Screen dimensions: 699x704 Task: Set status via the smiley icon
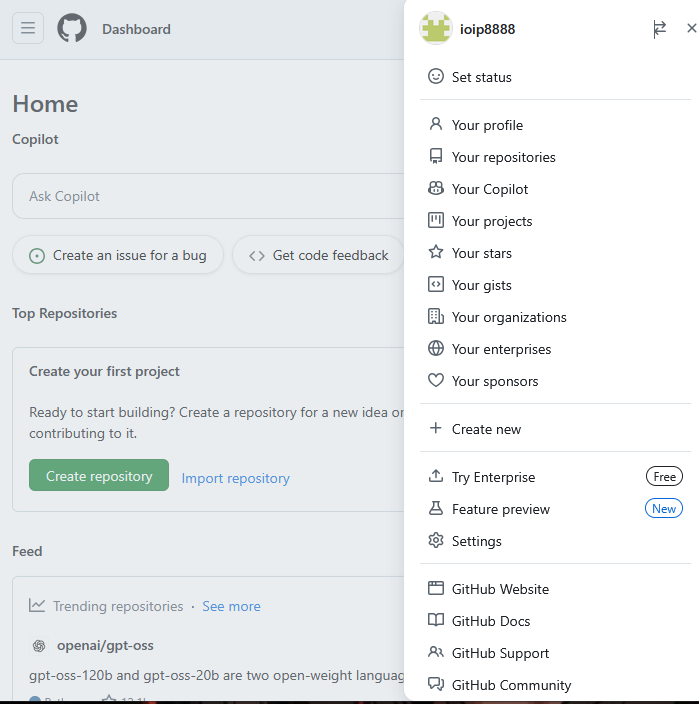click(436, 77)
